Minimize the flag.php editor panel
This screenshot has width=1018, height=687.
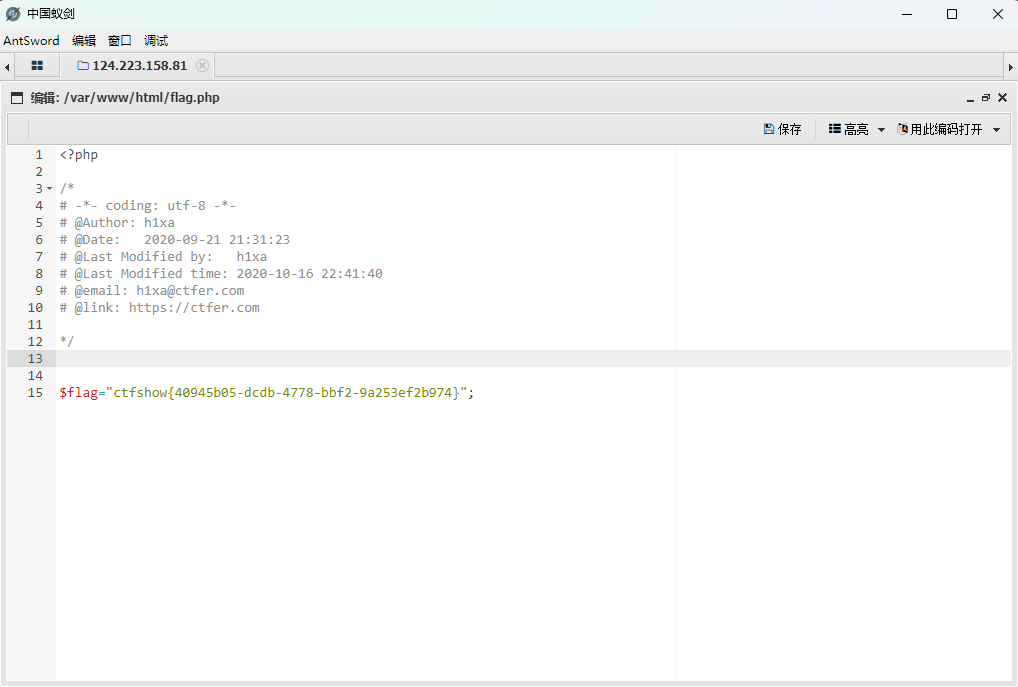point(969,98)
